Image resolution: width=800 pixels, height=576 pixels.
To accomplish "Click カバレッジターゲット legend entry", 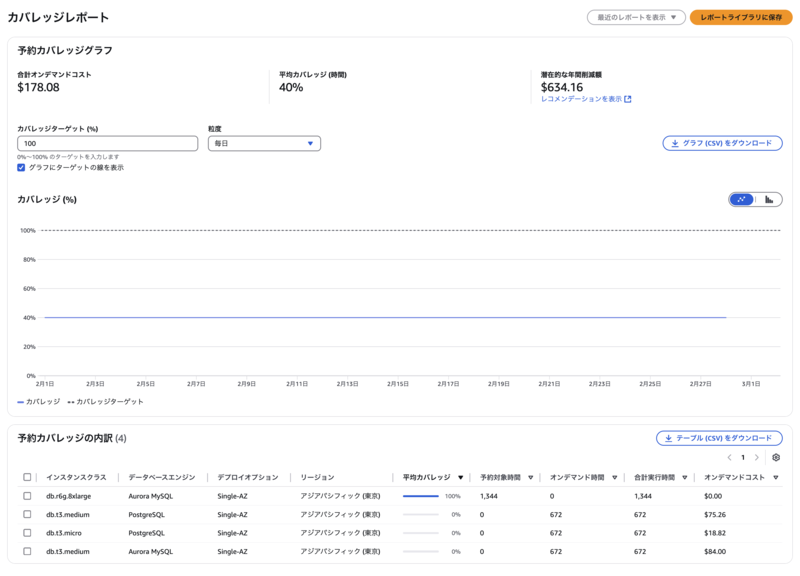I will click(106, 402).
